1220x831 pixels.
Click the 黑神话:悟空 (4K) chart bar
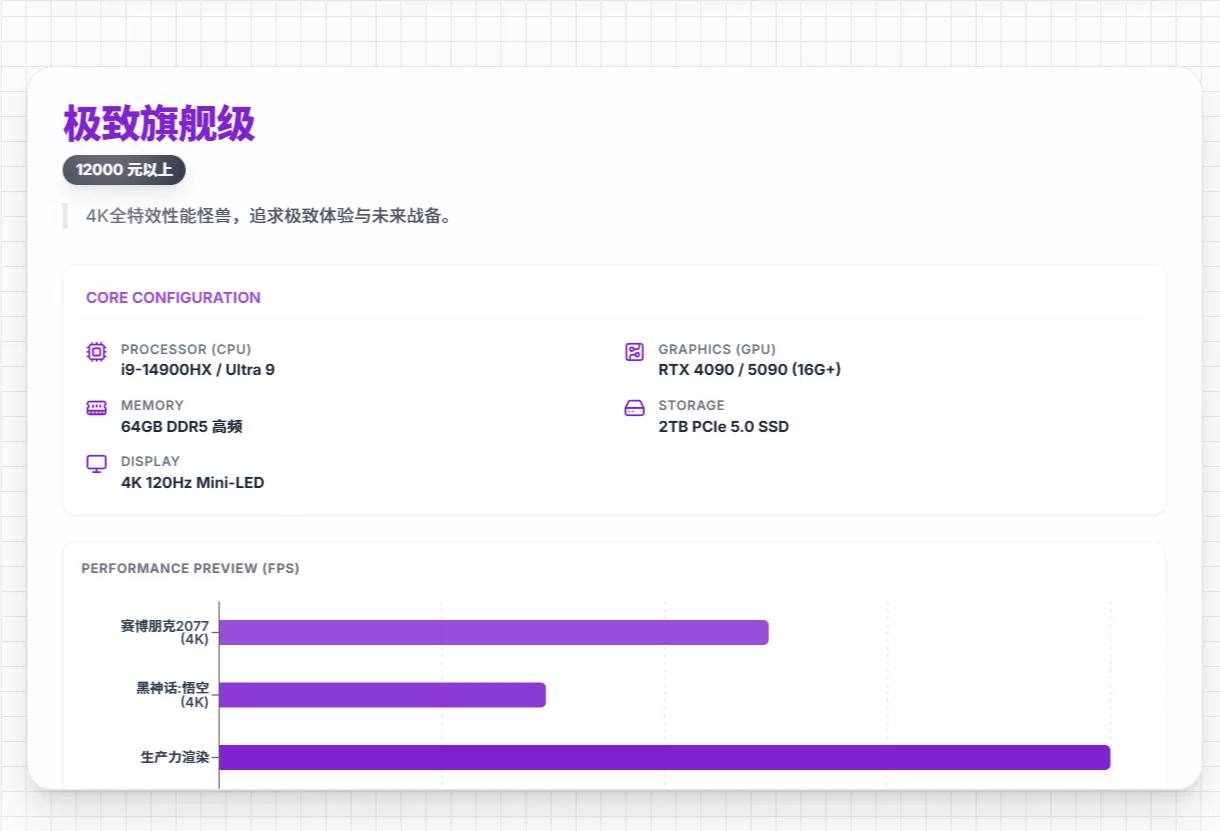pos(382,695)
